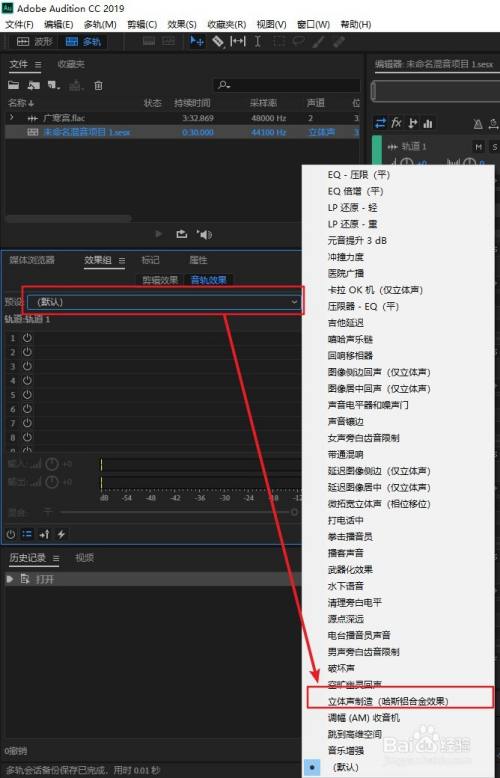The width and height of the screenshot is (500, 778).
Task: Open the 多轨(M) menu
Action: tap(100, 24)
